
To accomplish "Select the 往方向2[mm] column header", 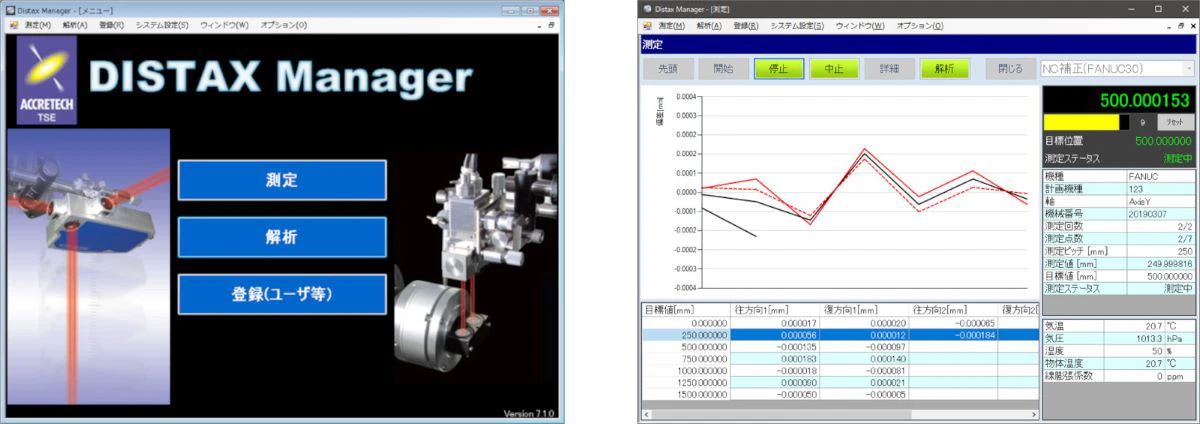I will [x=954, y=309].
